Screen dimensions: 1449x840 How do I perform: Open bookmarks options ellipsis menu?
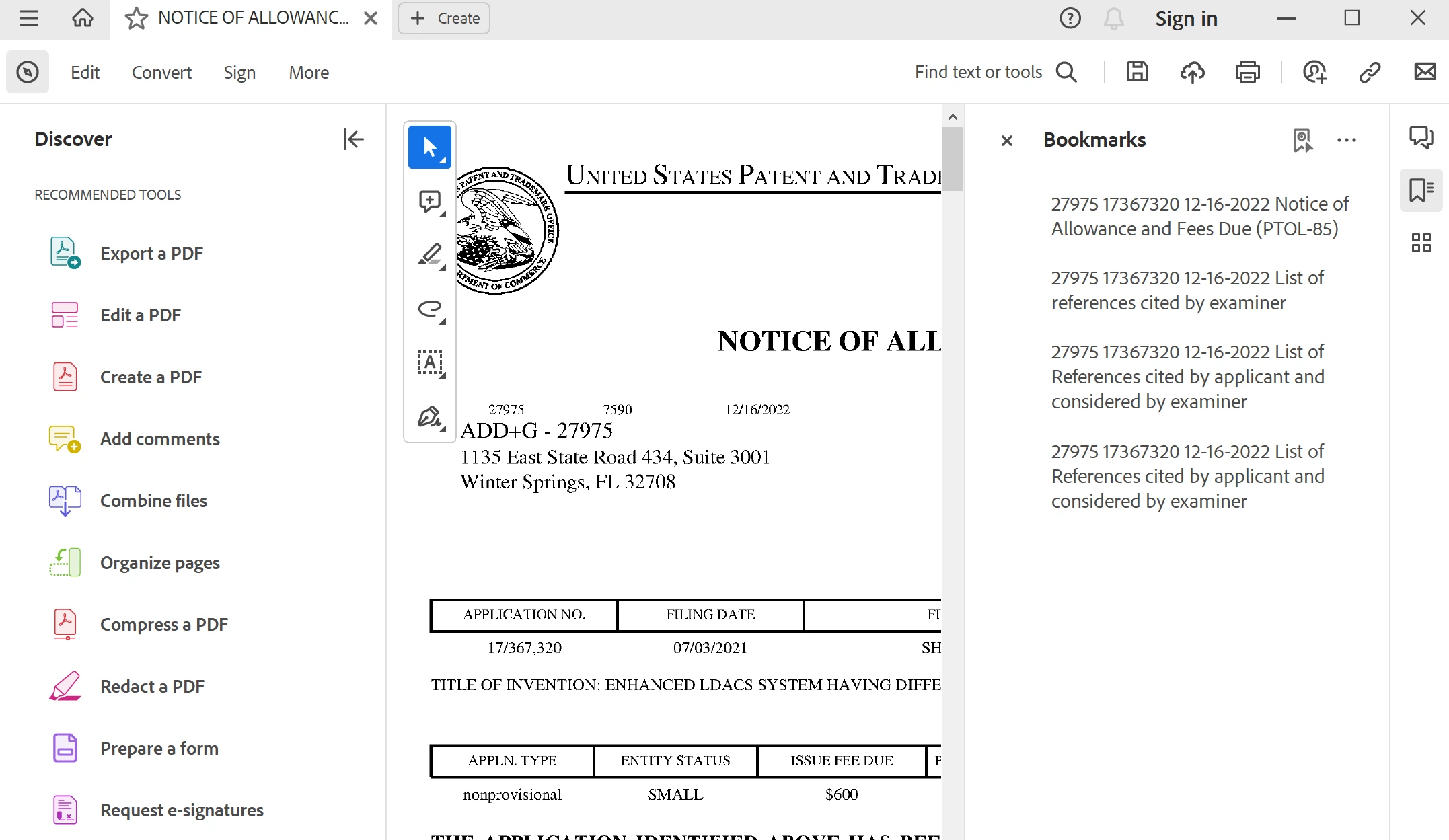(1346, 140)
